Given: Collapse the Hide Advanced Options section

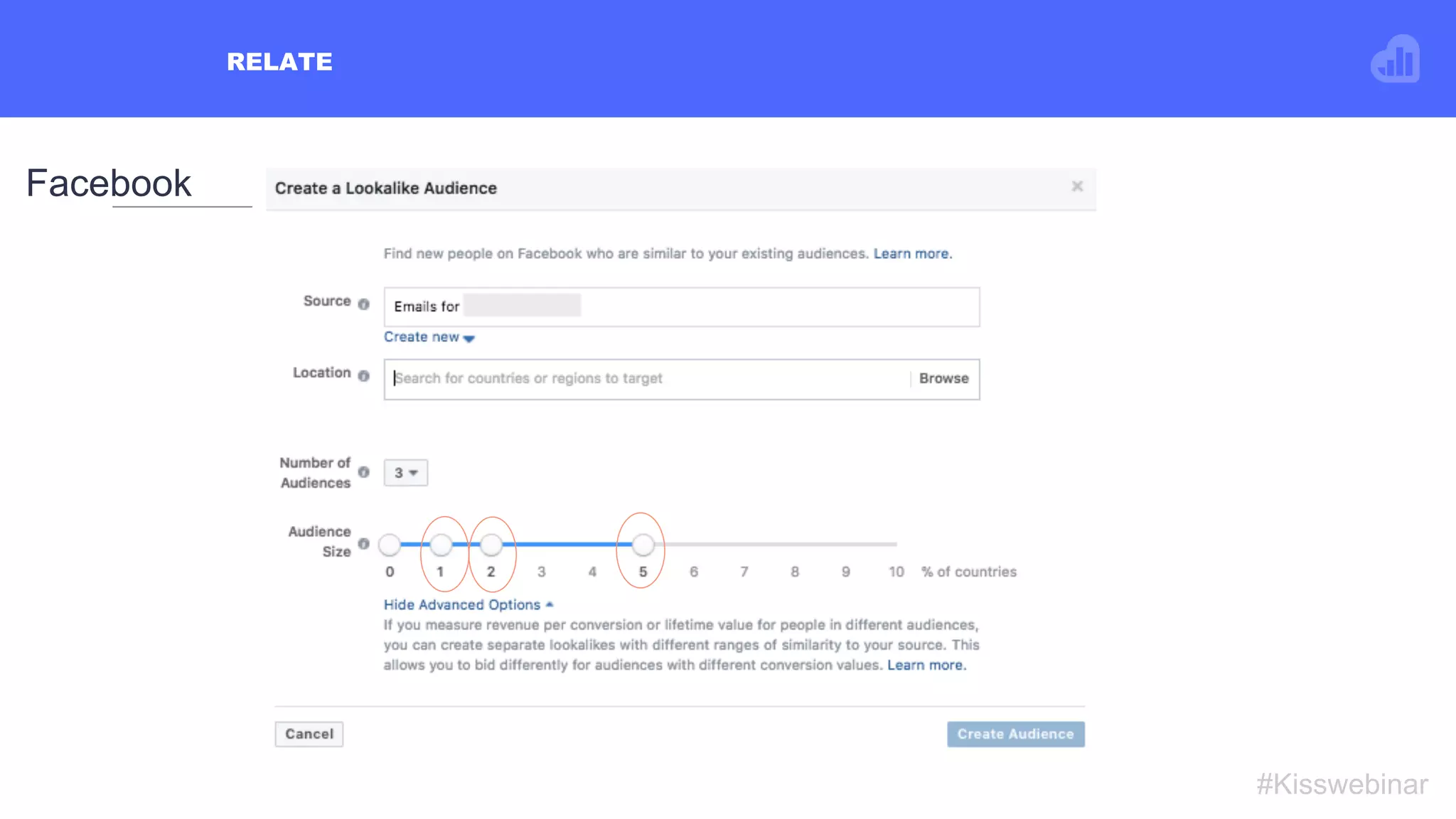Looking at the screenshot, I should point(468,605).
